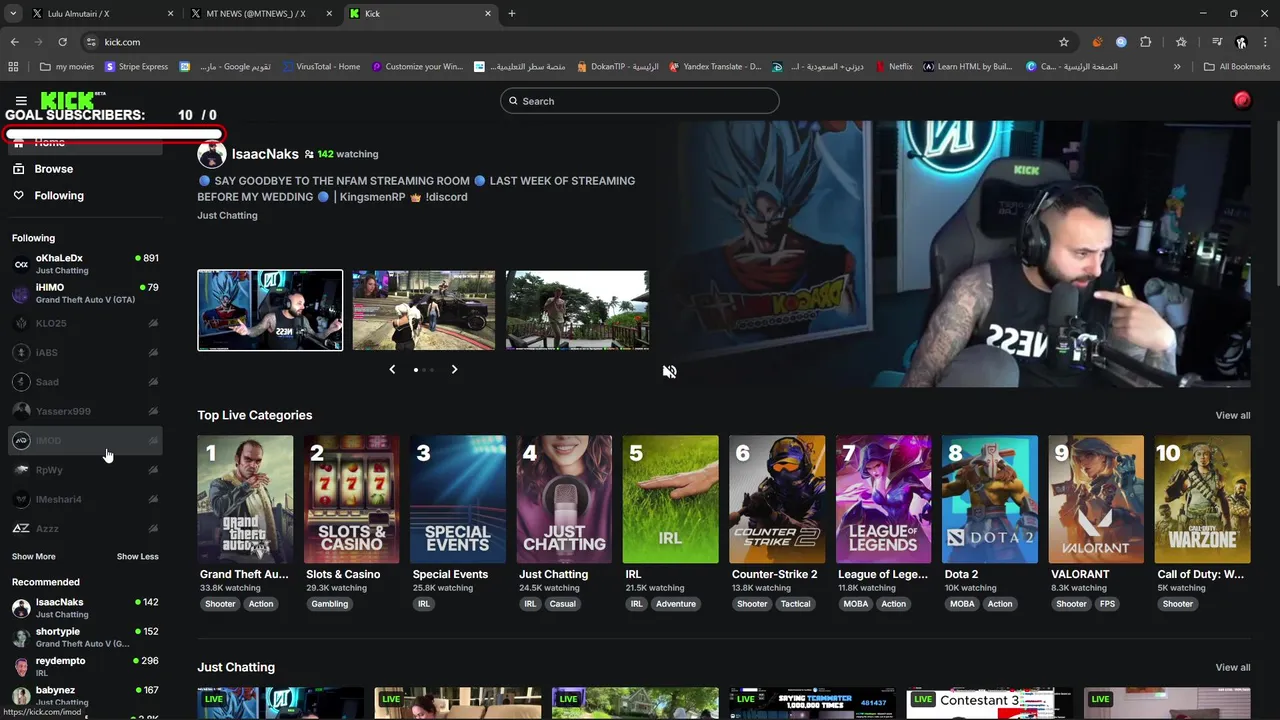Click the Kick logo
The width and height of the screenshot is (1280, 720).
(68, 100)
